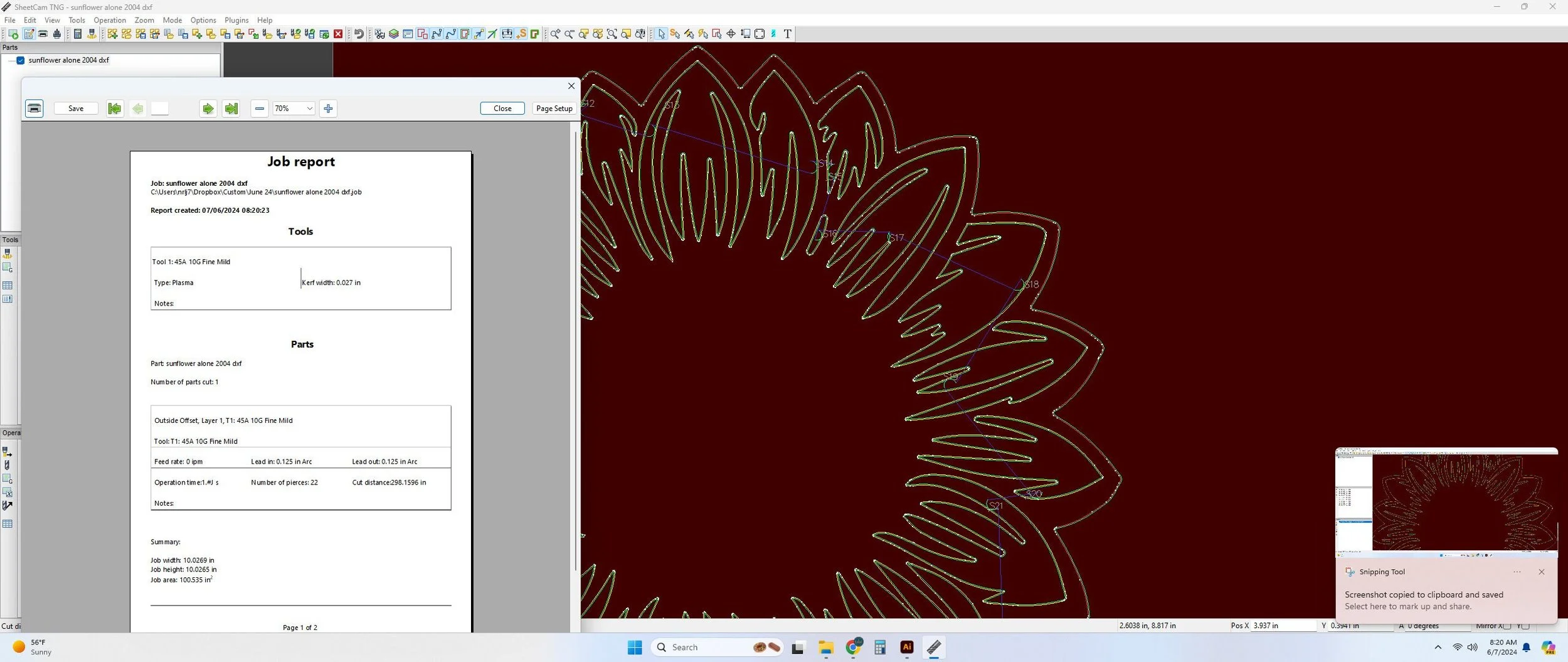Open the Plugins menu
This screenshot has width=1568, height=662.
pos(236,20)
